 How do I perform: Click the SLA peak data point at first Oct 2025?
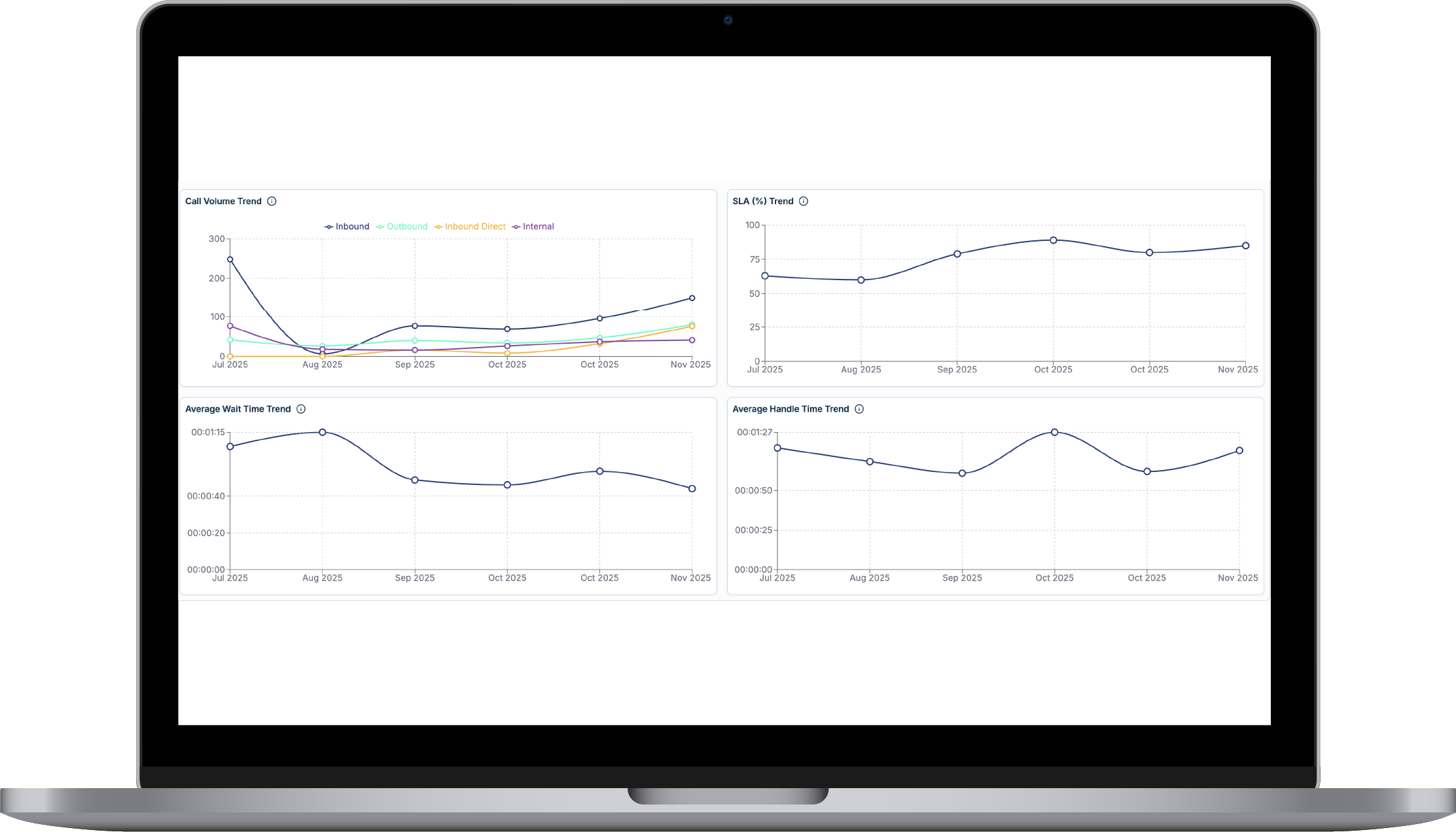pyautogui.click(x=1053, y=240)
